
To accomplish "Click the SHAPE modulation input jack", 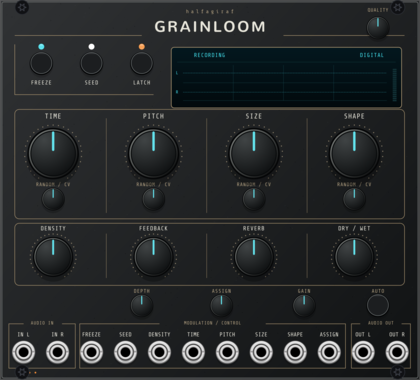I will pyautogui.click(x=295, y=352).
